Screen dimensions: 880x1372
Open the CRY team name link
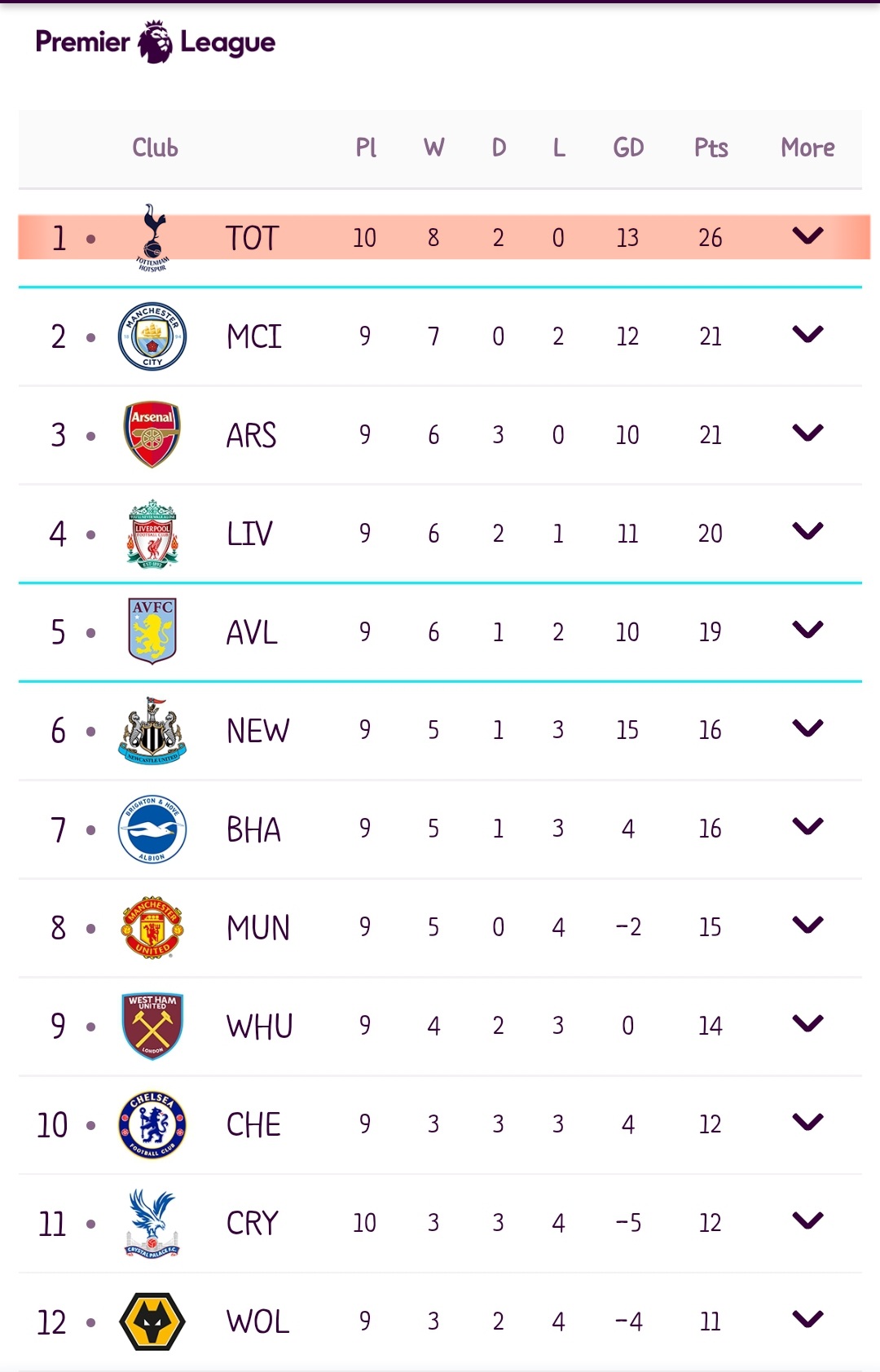tap(253, 1223)
